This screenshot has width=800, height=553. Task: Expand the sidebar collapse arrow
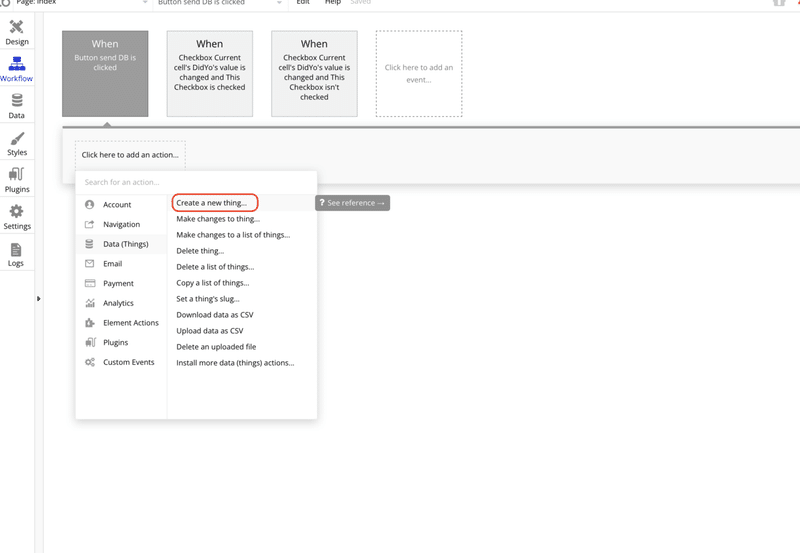(x=38, y=298)
